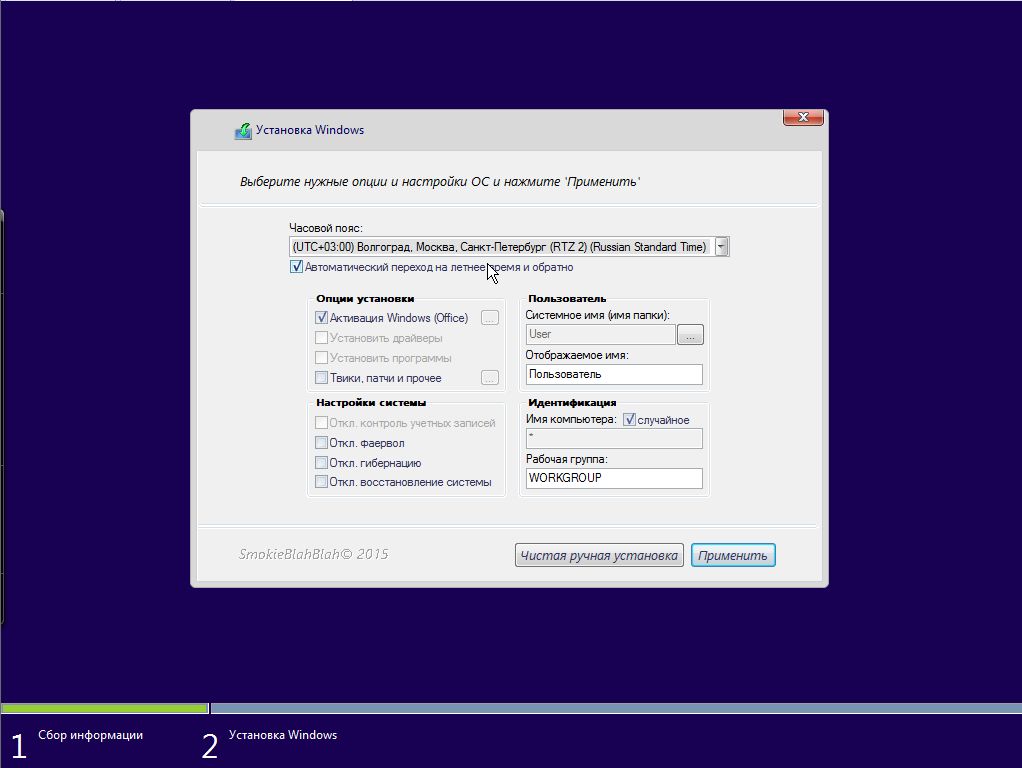Click the Имя компьютера input field

614,438
